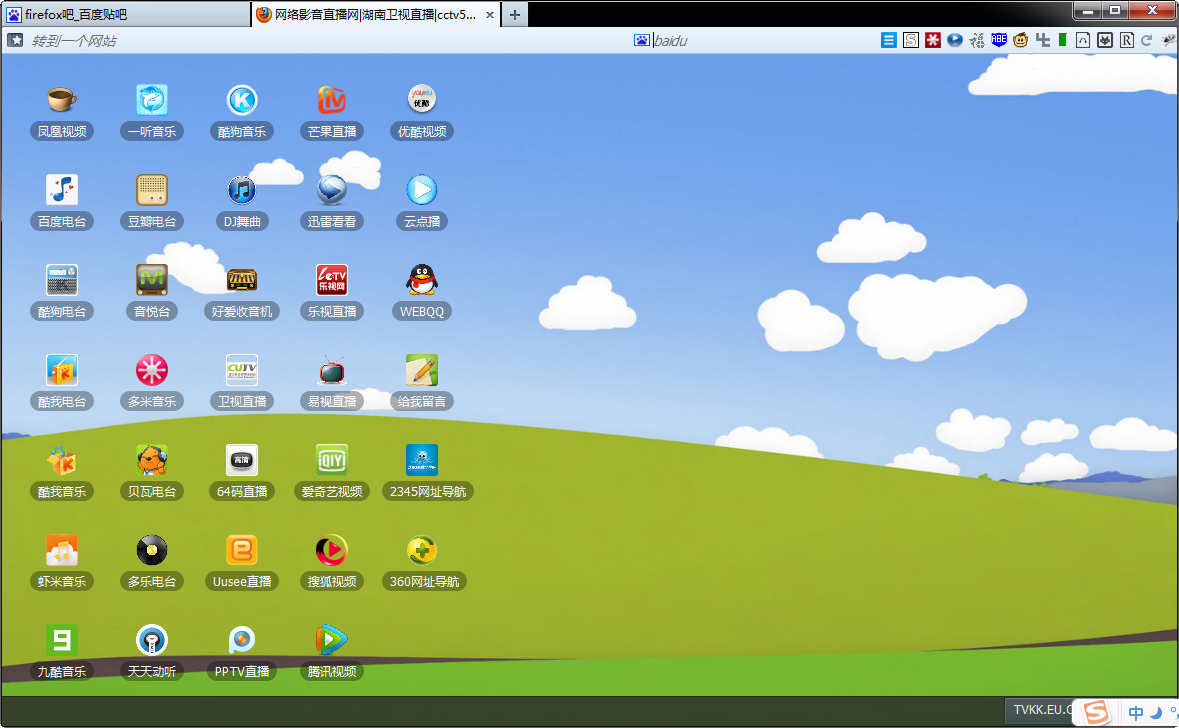Open 云点播 play button icon

(422, 190)
